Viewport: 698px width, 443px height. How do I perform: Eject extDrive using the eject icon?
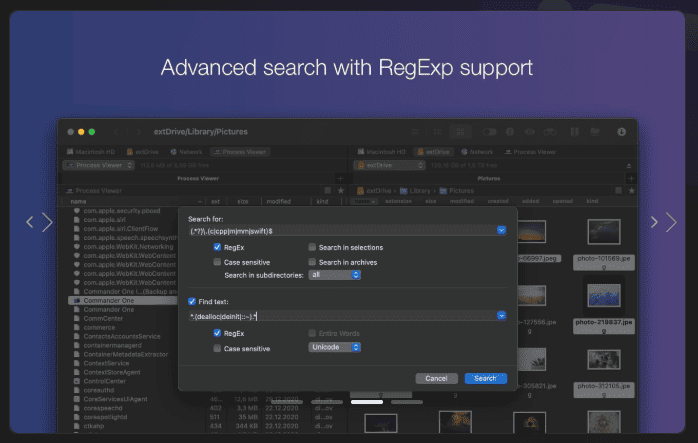629,166
